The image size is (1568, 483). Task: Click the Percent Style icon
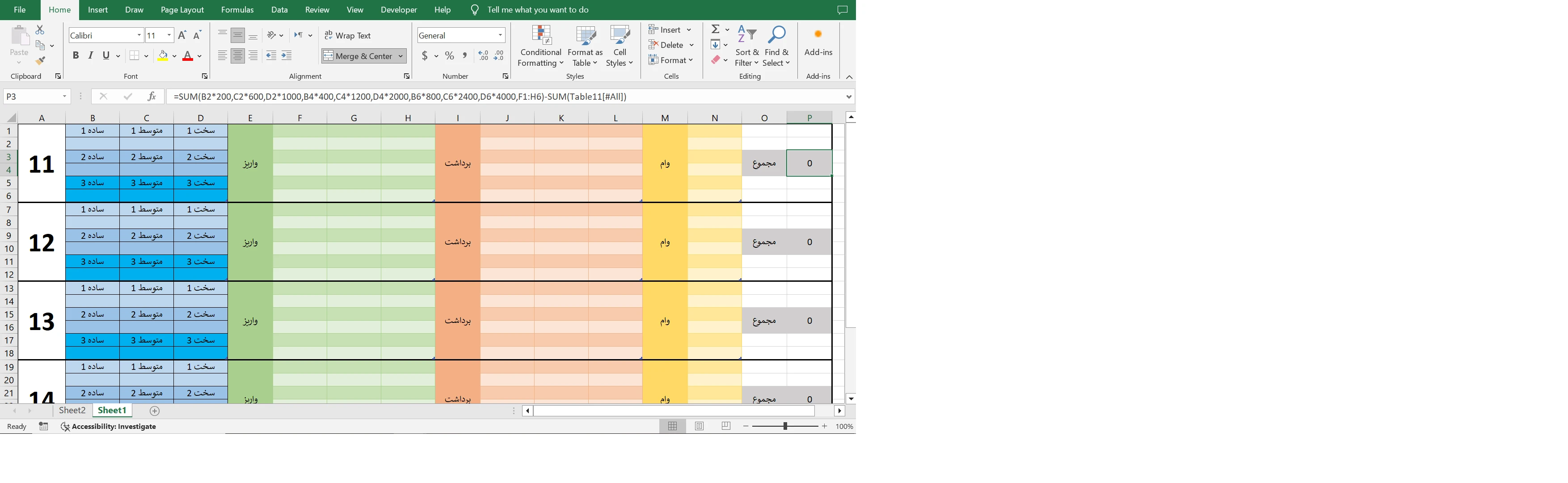(449, 56)
